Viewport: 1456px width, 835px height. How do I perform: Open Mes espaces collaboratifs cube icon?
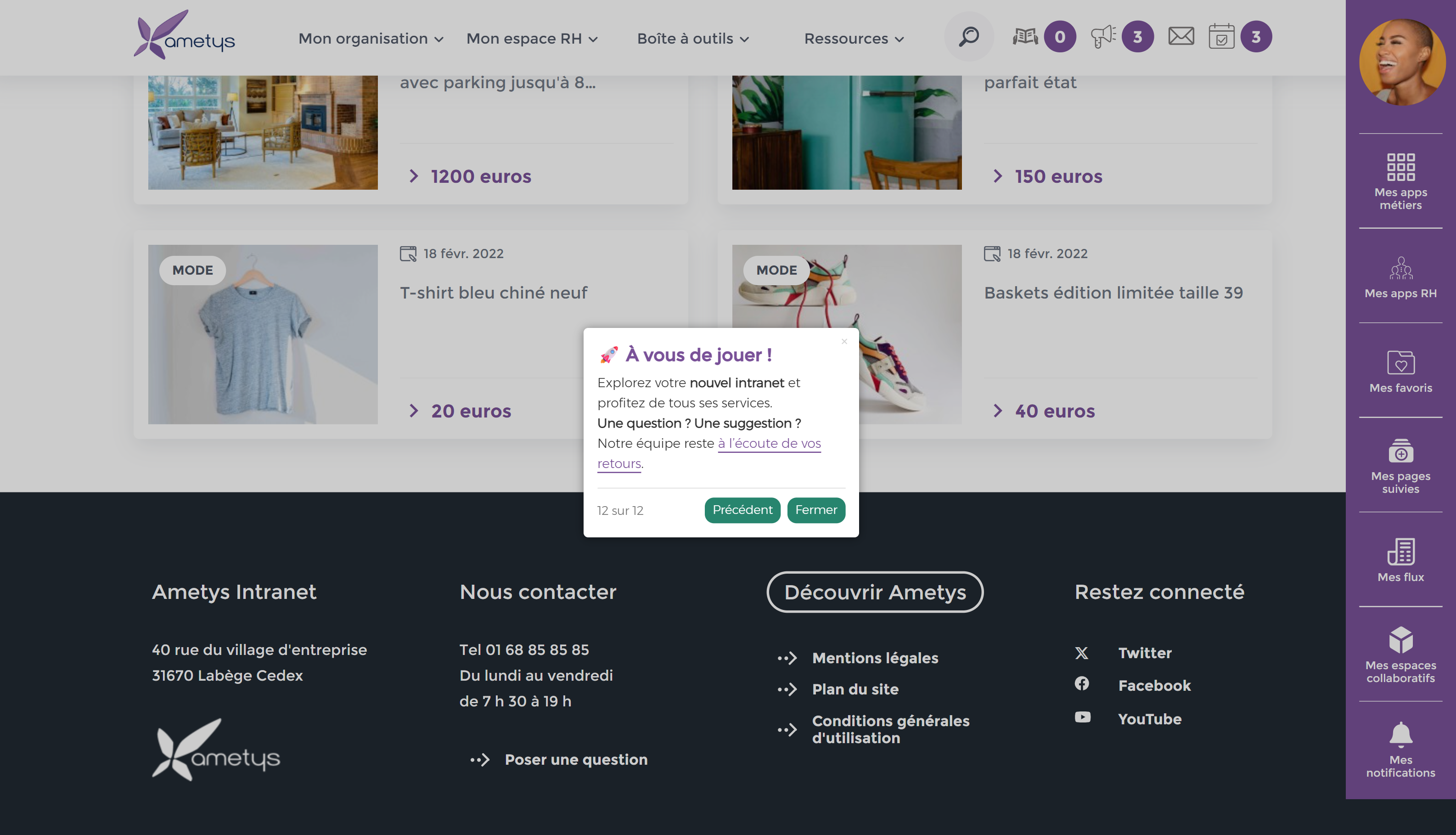click(x=1400, y=654)
